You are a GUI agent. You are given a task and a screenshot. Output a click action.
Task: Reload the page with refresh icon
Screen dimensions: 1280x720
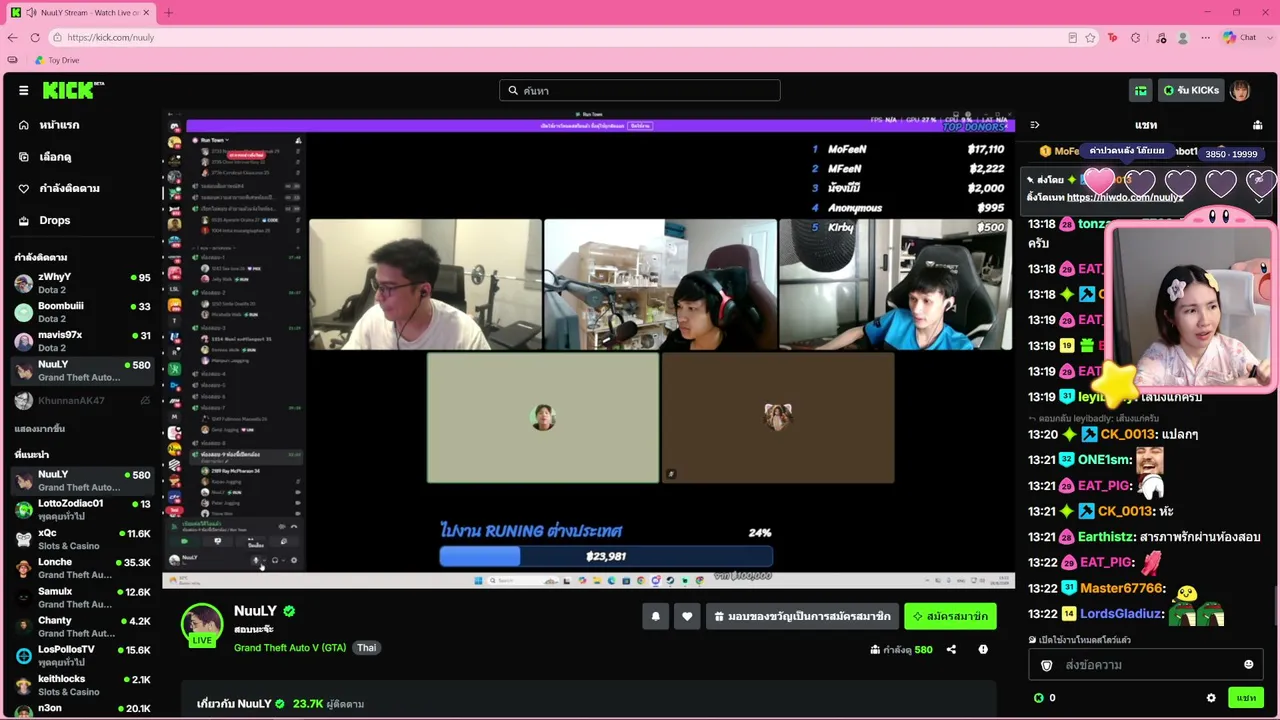[x=35, y=38]
